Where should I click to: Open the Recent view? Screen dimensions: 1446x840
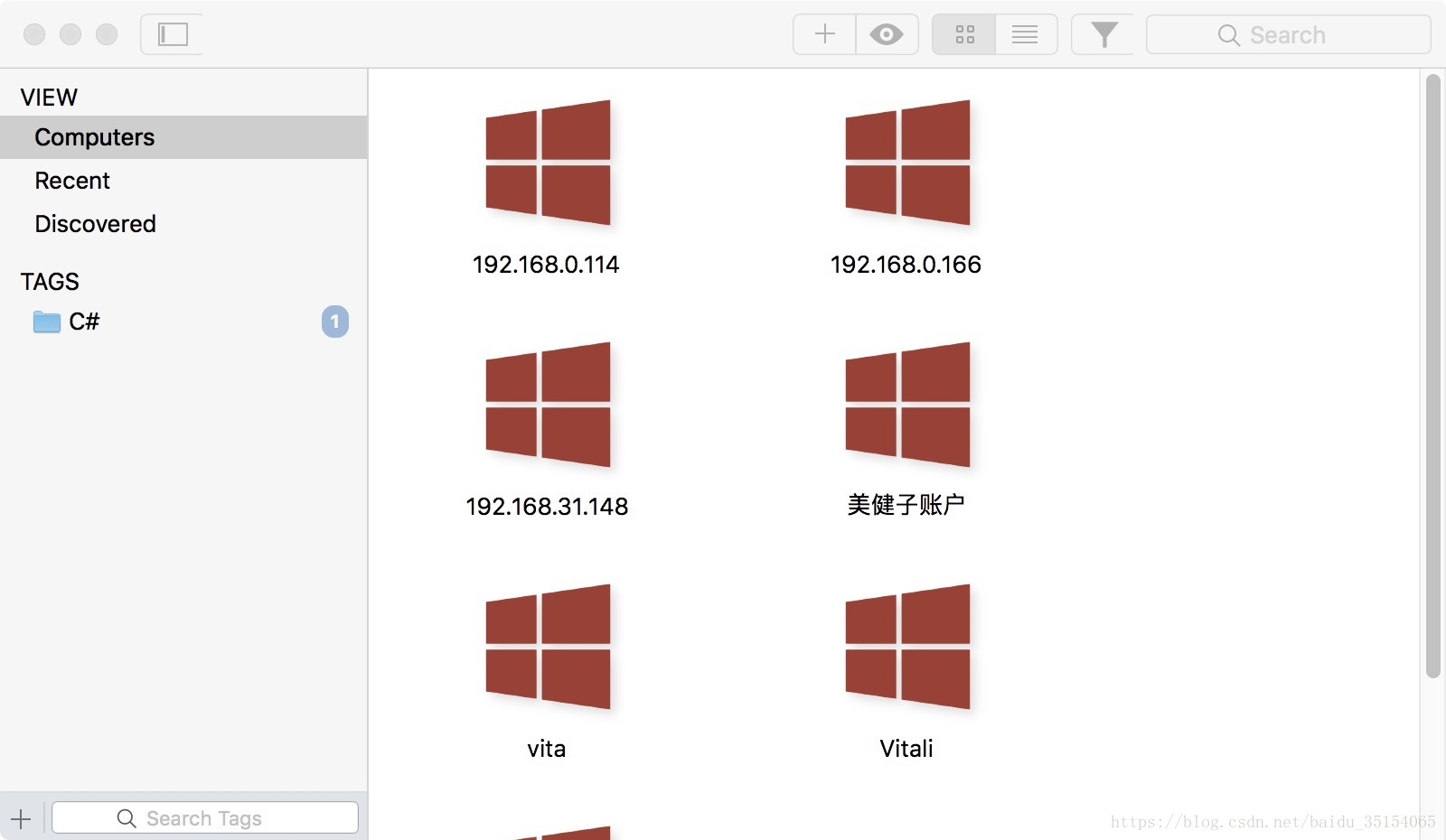(x=183, y=181)
